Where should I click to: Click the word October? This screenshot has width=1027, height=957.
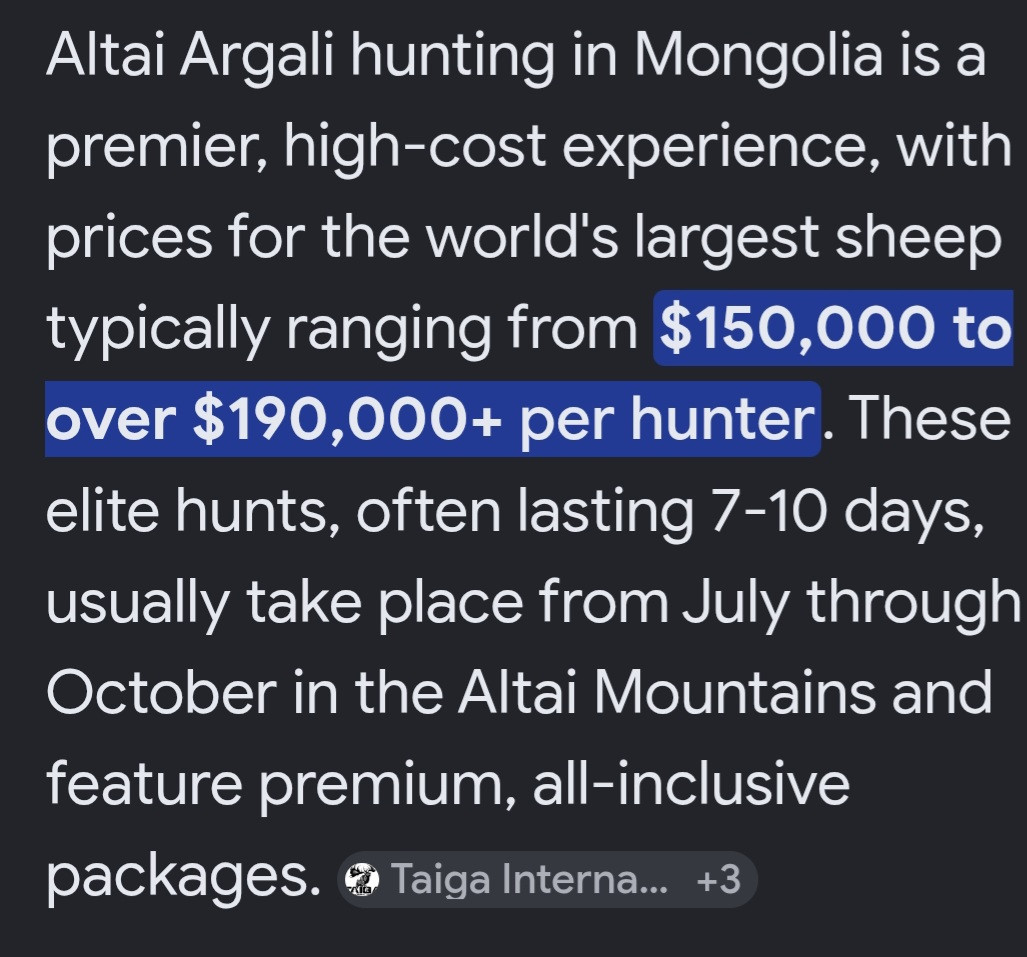tap(161, 693)
